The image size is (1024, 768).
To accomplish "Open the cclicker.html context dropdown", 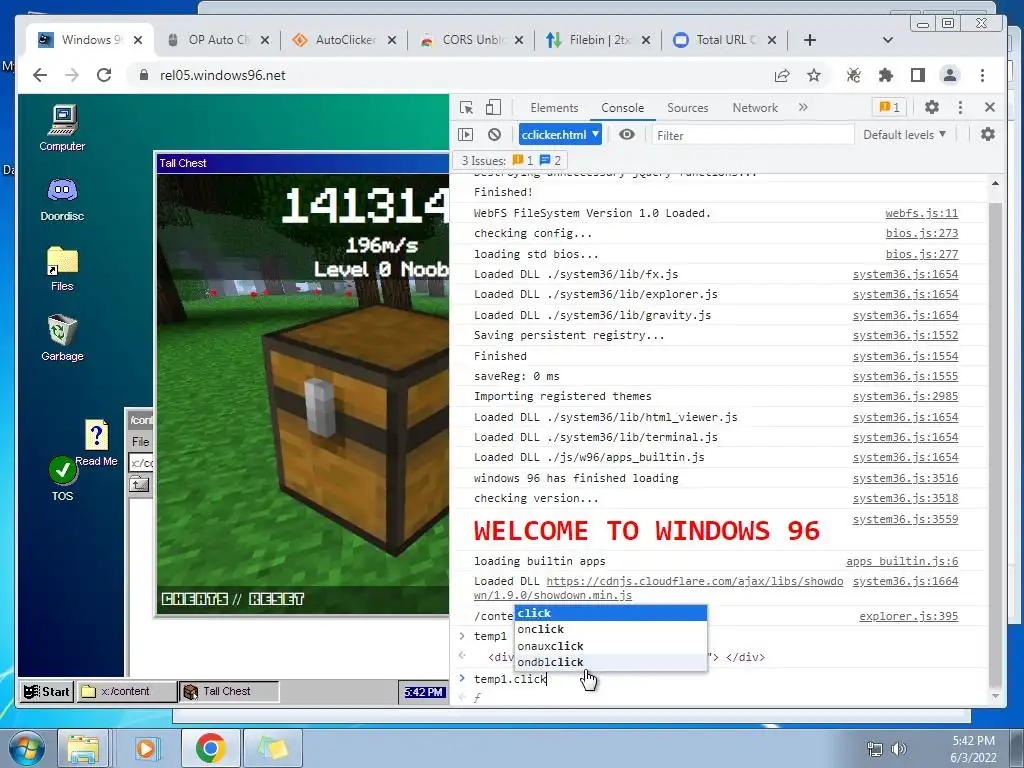I will pos(560,135).
